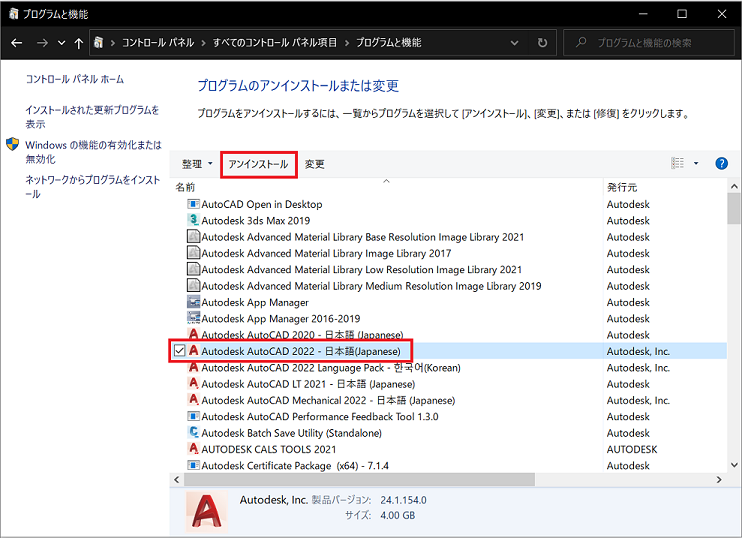Viewport: 742px width, 538px height.
Task: Select Autodesk 3ds Max 2019 entry
Action: 256,220
